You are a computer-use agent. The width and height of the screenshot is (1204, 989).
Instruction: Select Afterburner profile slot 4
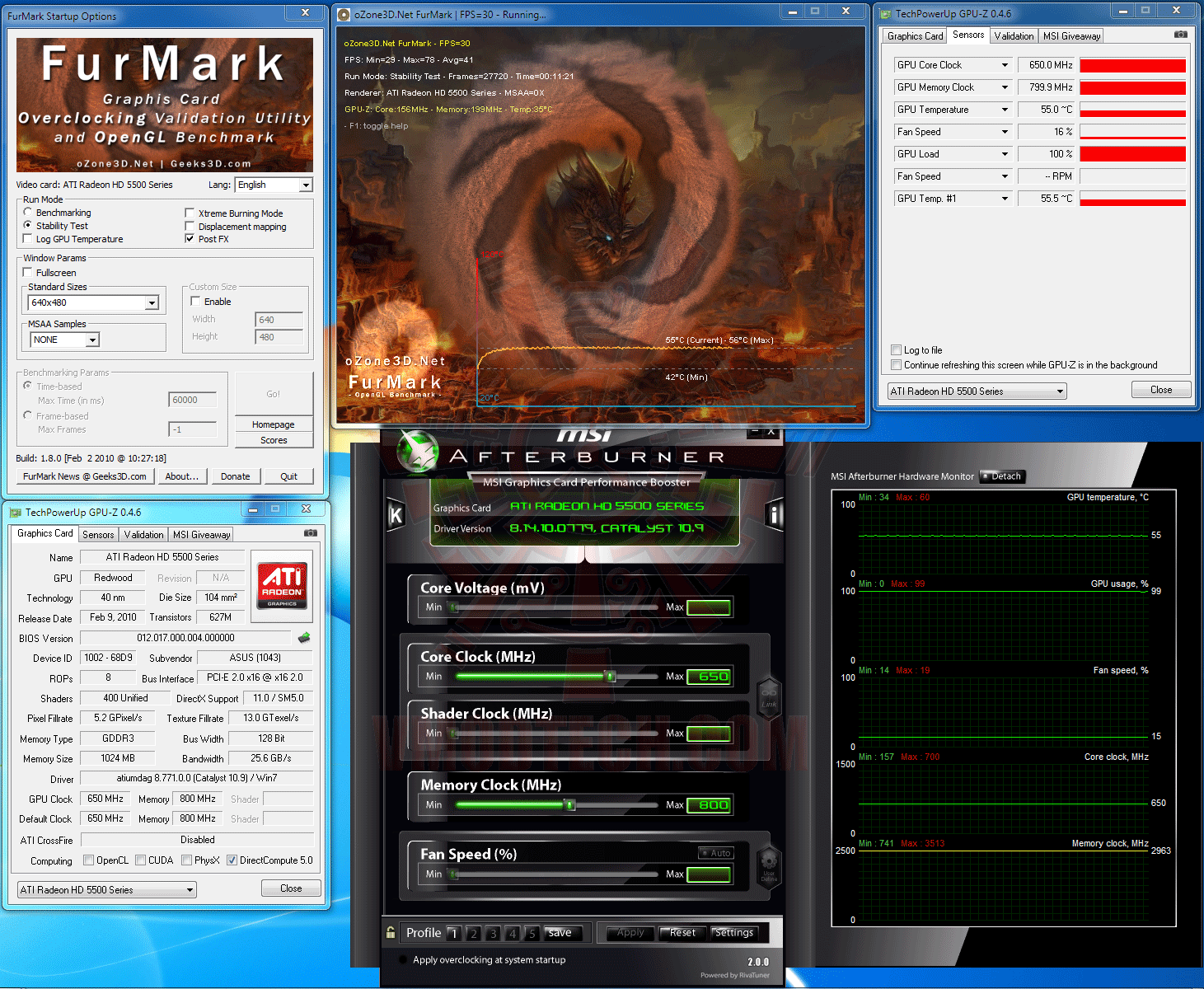pyautogui.click(x=513, y=933)
